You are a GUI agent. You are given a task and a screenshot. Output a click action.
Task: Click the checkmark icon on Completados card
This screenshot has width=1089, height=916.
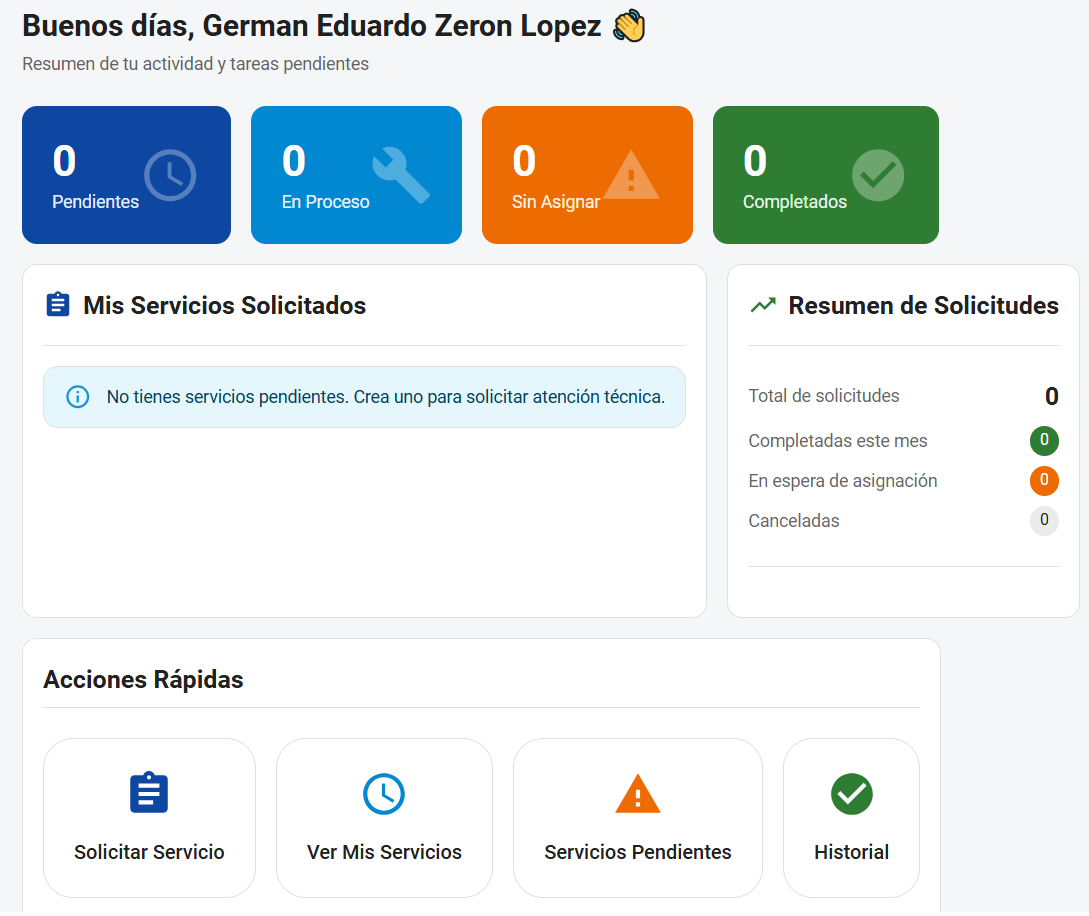(x=877, y=173)
